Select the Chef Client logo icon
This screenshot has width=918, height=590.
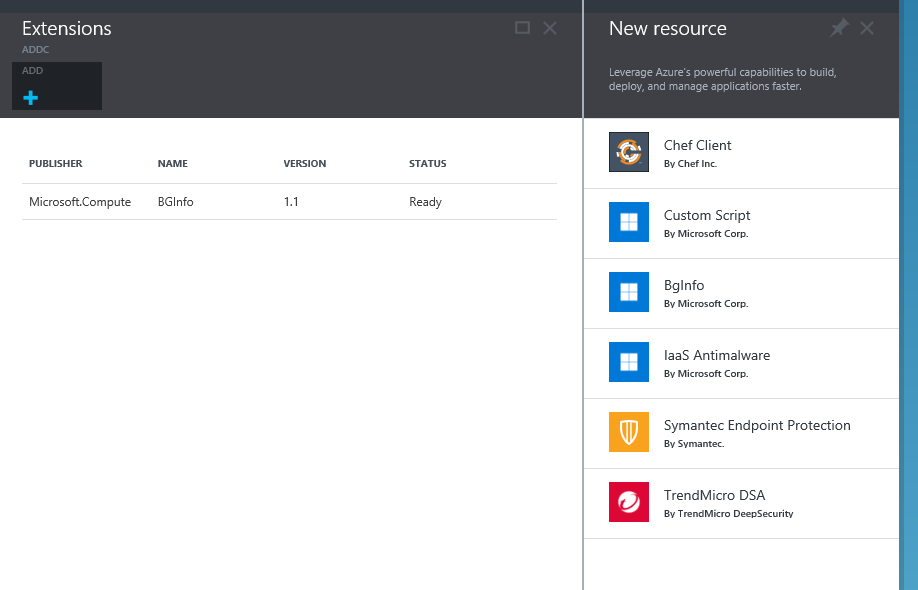click(x=628, y=152)
